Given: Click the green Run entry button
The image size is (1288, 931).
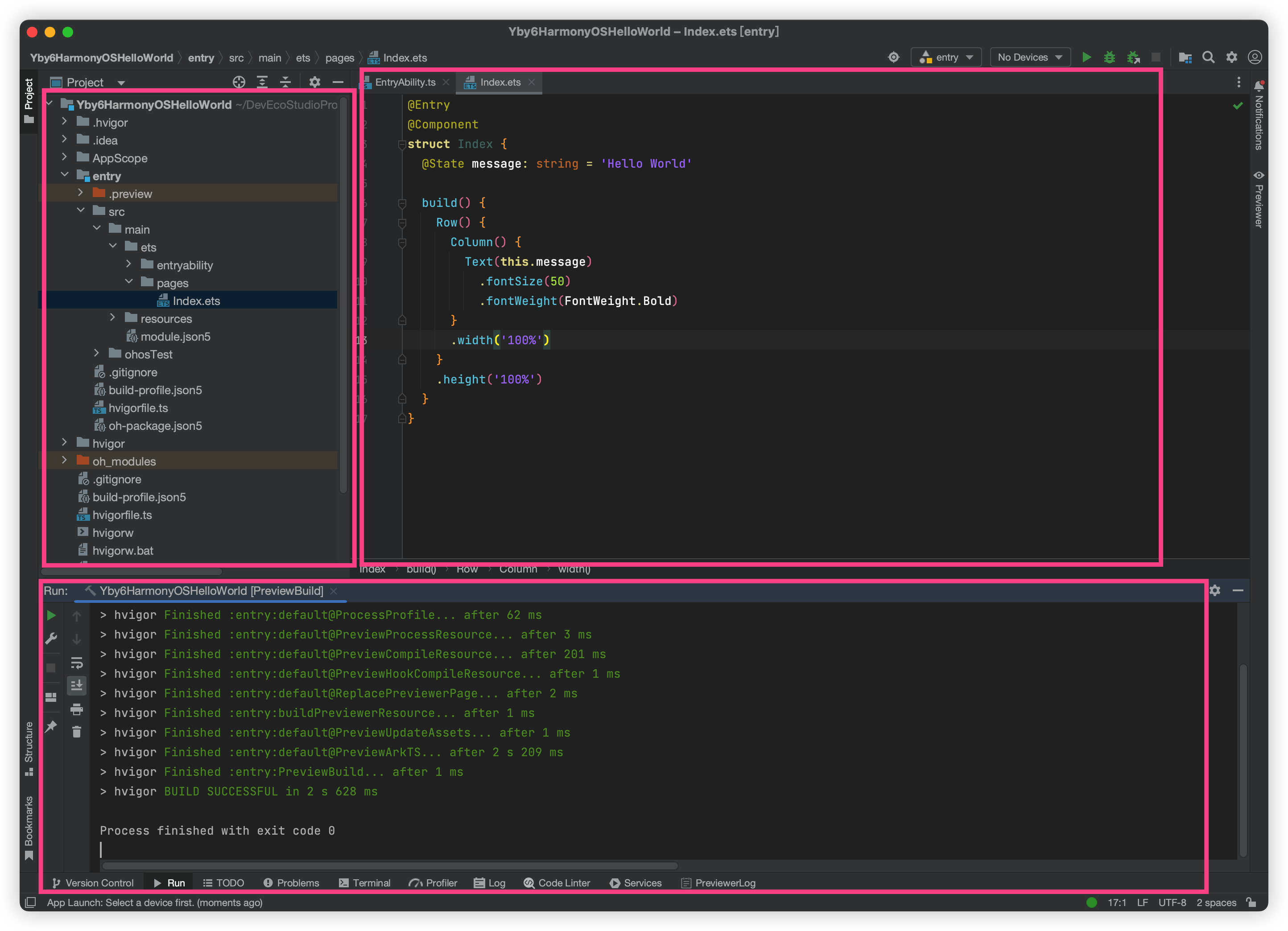Looking at the screenshot, I should (x=1086, y=58).
